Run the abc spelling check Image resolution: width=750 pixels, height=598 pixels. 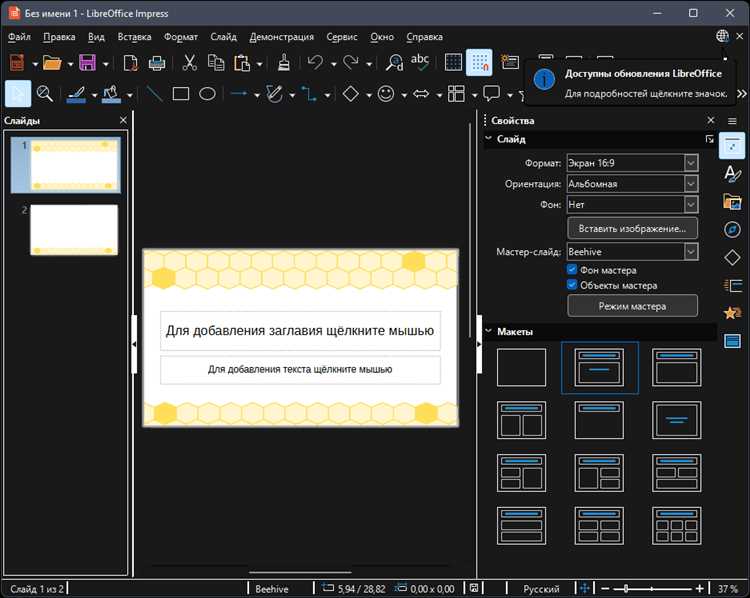click(420, 62)
